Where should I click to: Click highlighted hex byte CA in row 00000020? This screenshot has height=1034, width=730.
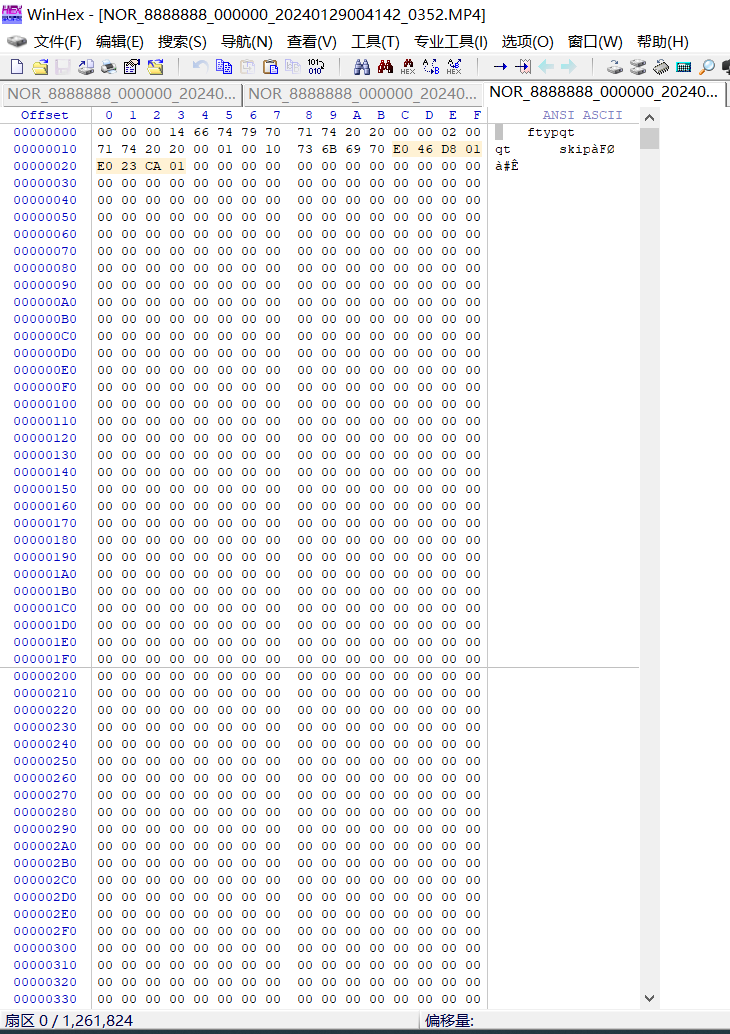153,166
